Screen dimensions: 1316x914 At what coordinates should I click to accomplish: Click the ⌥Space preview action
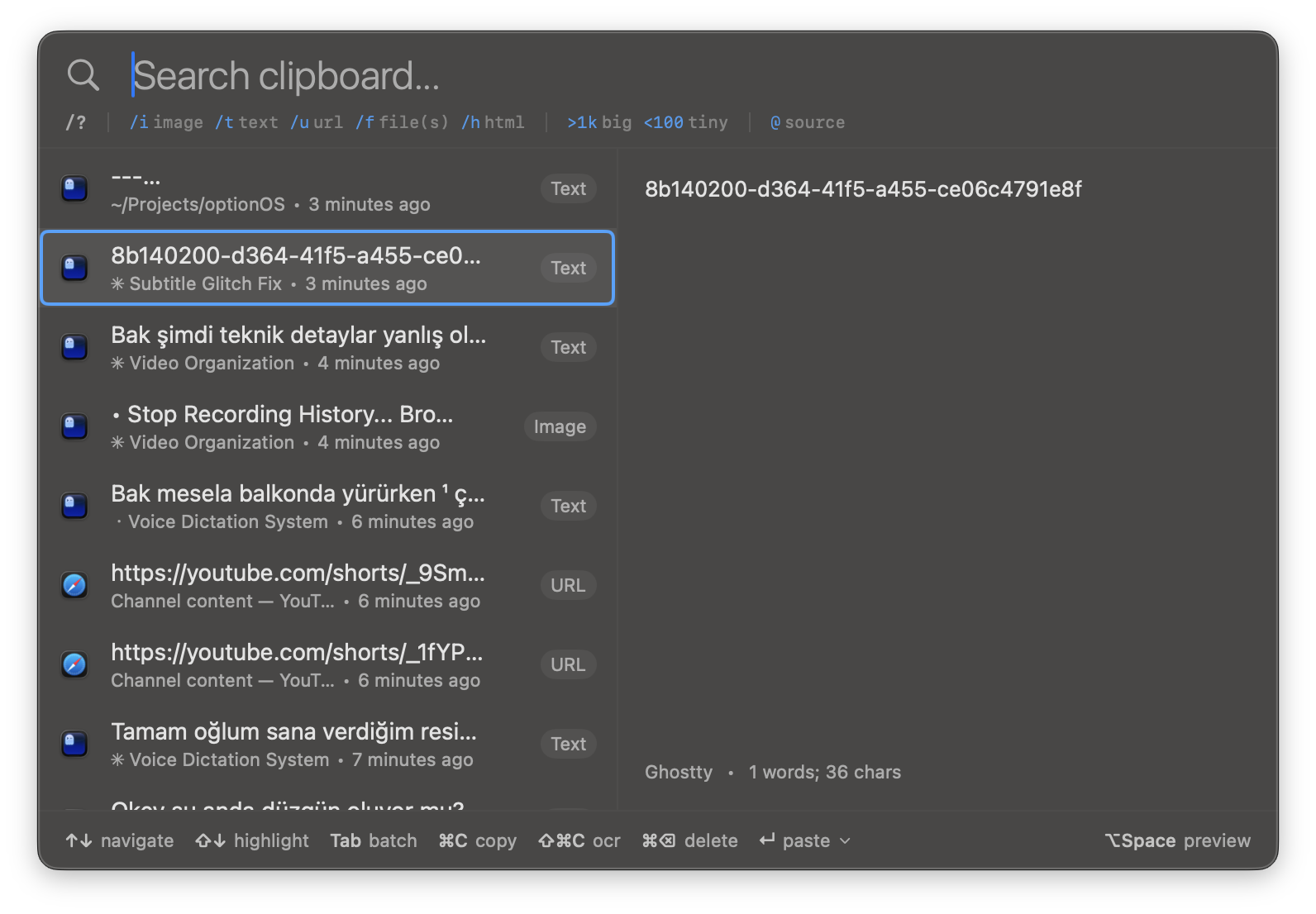[x=1178, y=840]
